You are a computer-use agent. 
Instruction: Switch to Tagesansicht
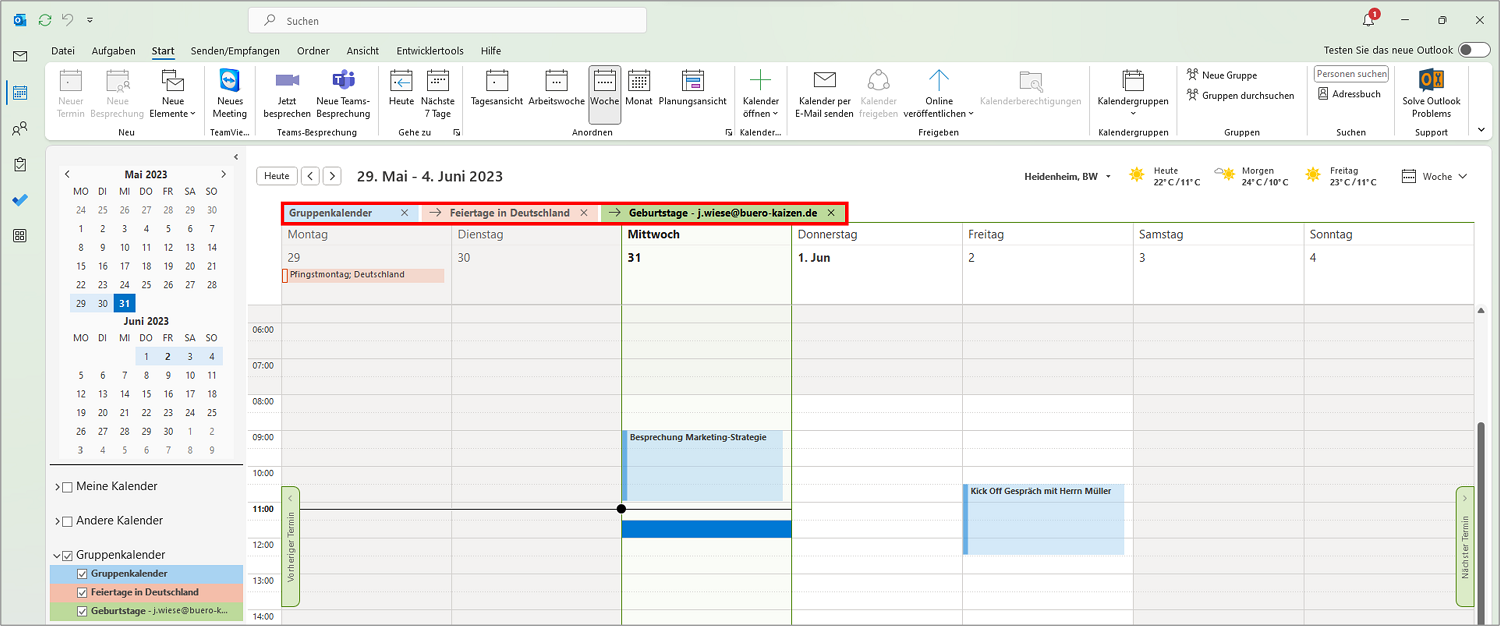click(497, 89)
